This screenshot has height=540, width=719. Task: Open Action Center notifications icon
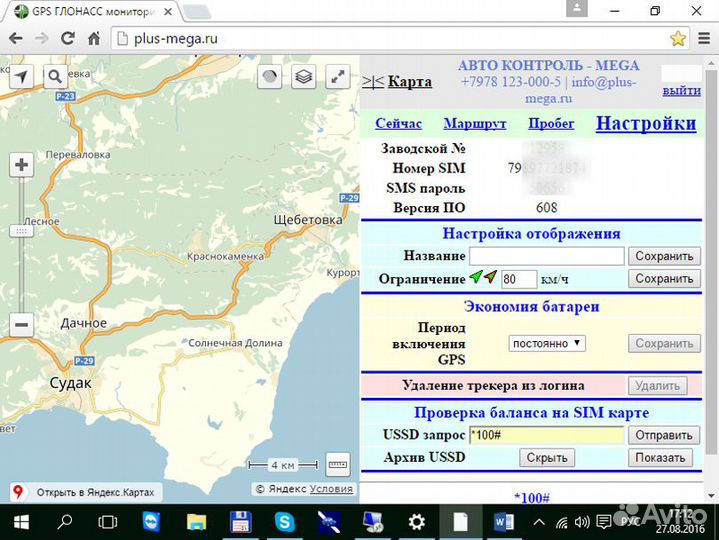604,522
